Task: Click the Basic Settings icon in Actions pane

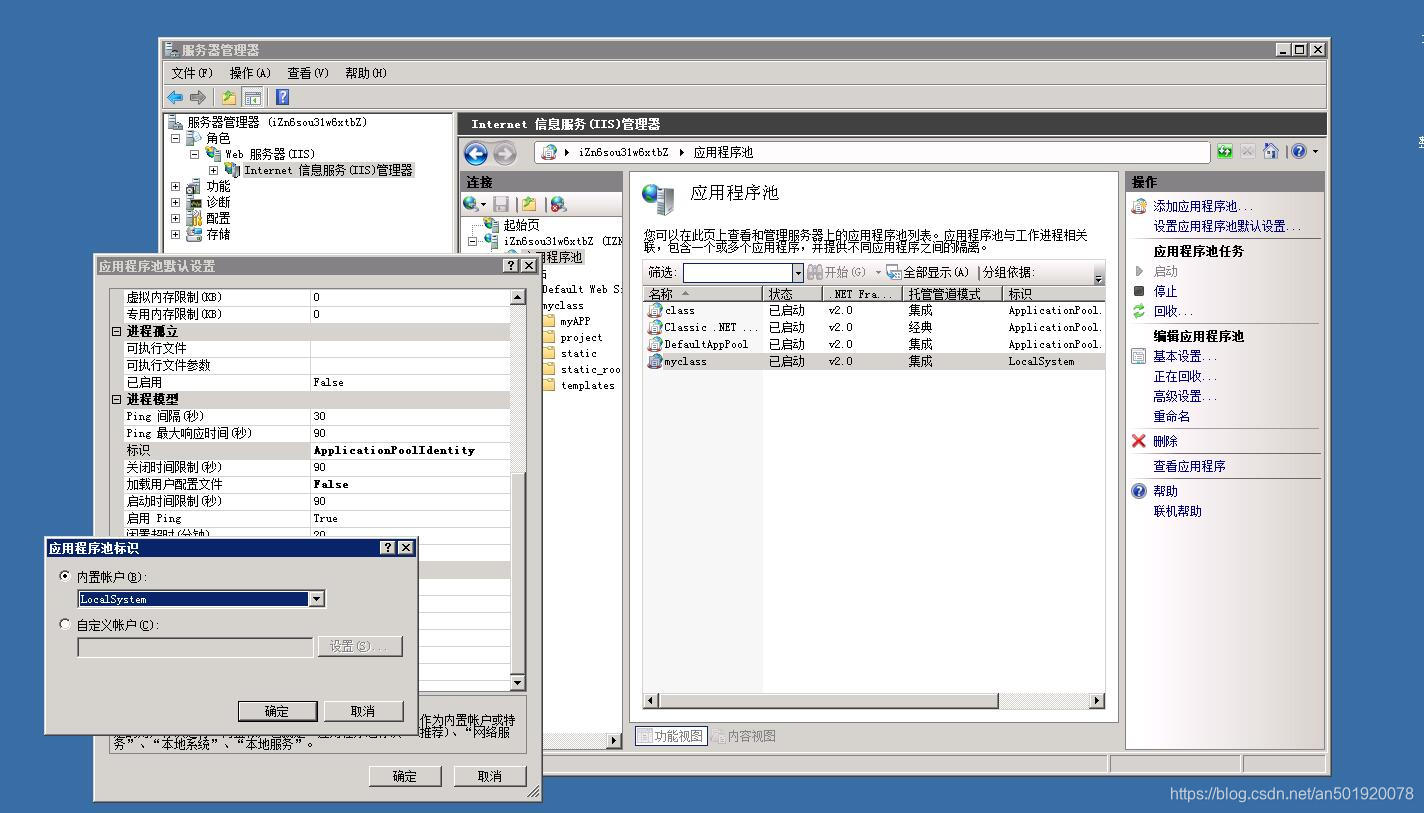Action: point(1139,356)
